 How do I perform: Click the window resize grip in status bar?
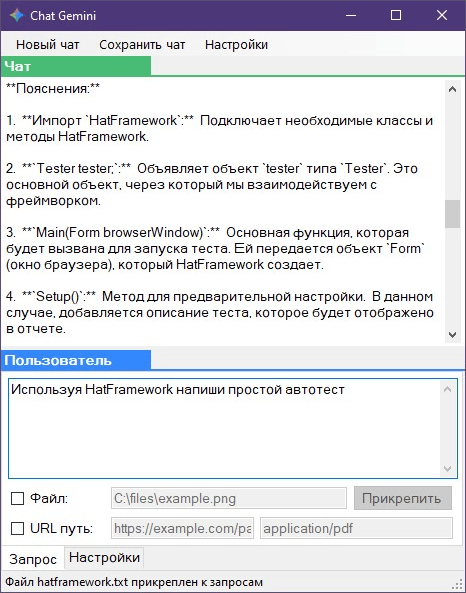[x=458, y=585]
